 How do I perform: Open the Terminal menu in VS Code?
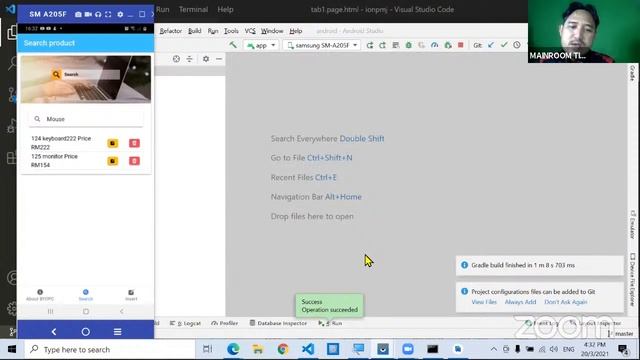pos(193,9)
